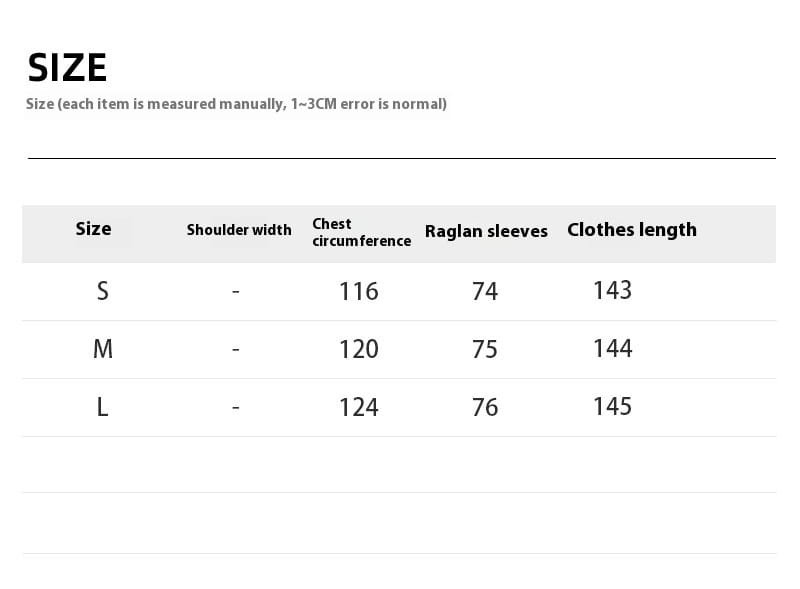
Task: Click the Size column header
Action: coord(93,229)
